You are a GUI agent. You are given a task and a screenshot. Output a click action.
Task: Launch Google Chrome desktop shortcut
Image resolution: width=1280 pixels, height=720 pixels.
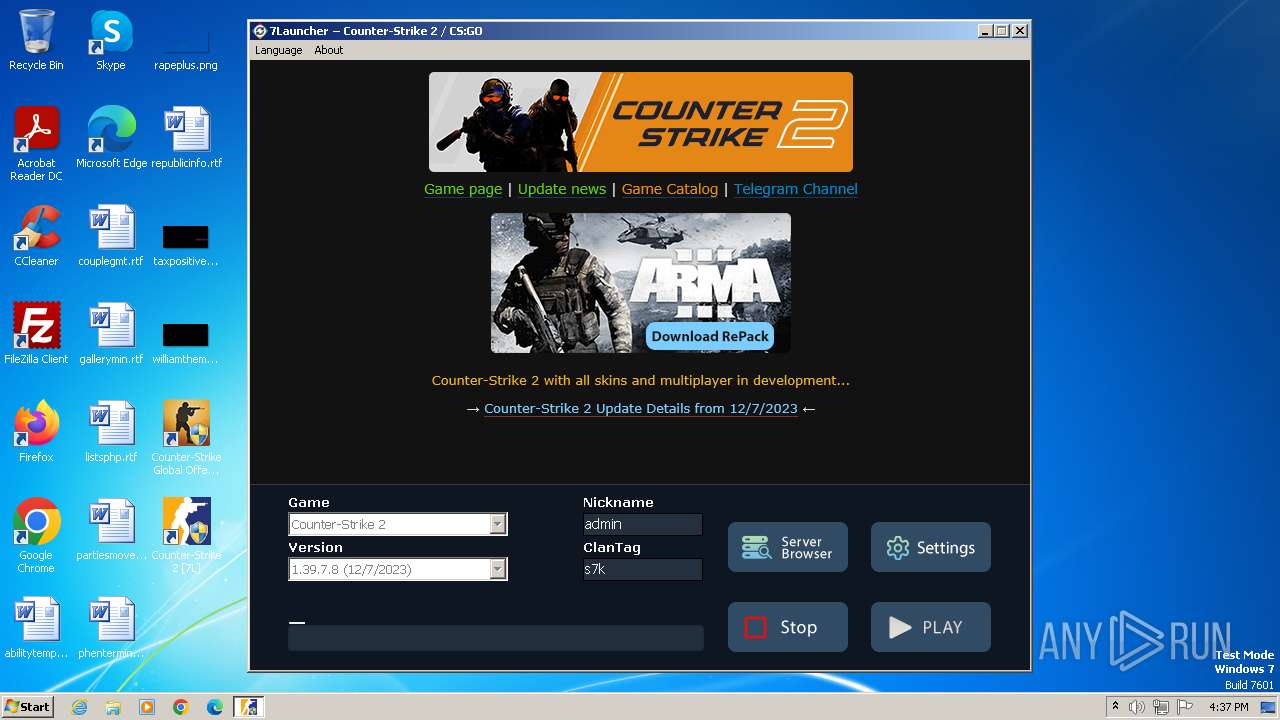[x=36, y=535]
